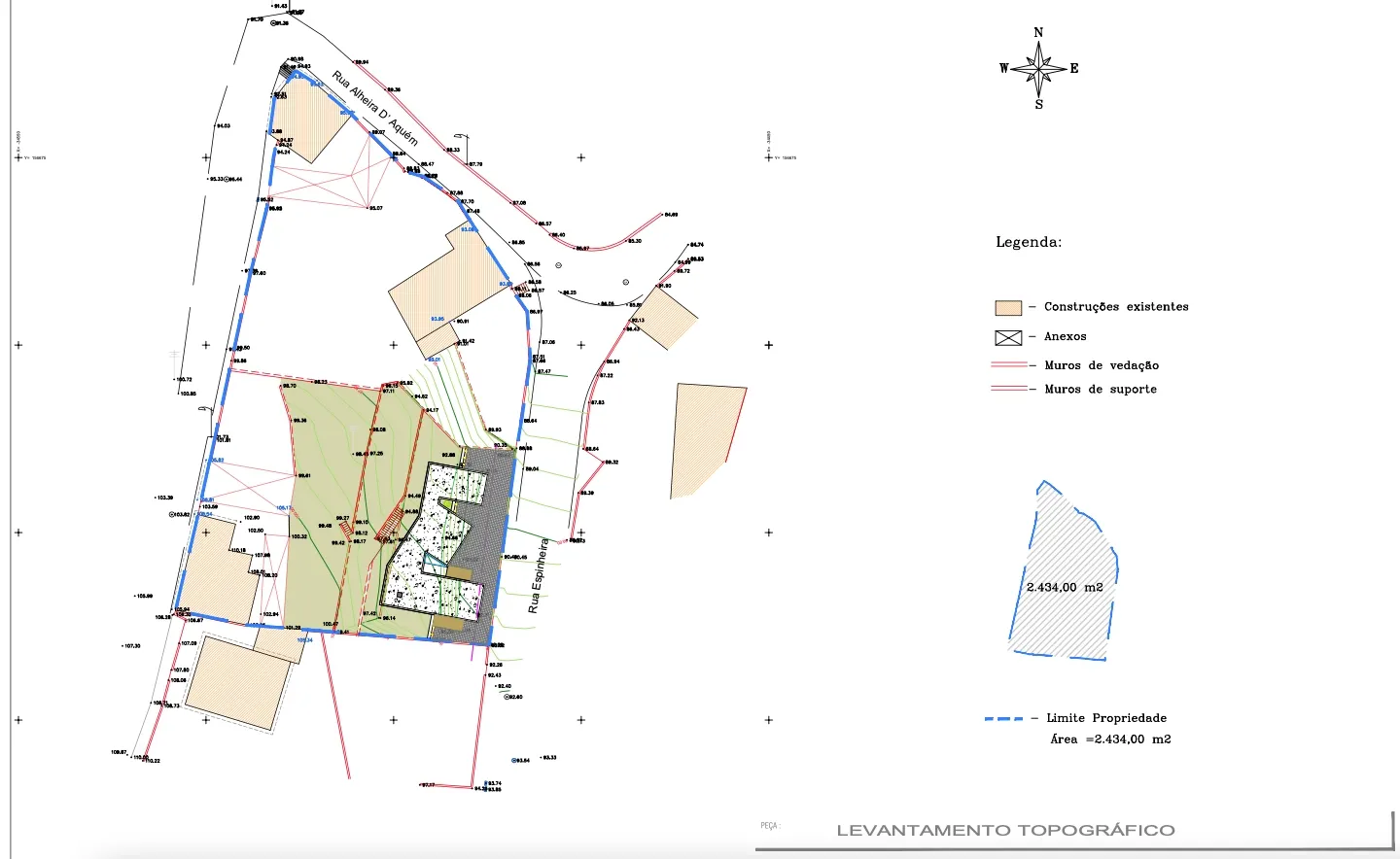1400x859 pixels.
Task: Click the isolated hatched building east of the plot
Action: pos(704,437)
